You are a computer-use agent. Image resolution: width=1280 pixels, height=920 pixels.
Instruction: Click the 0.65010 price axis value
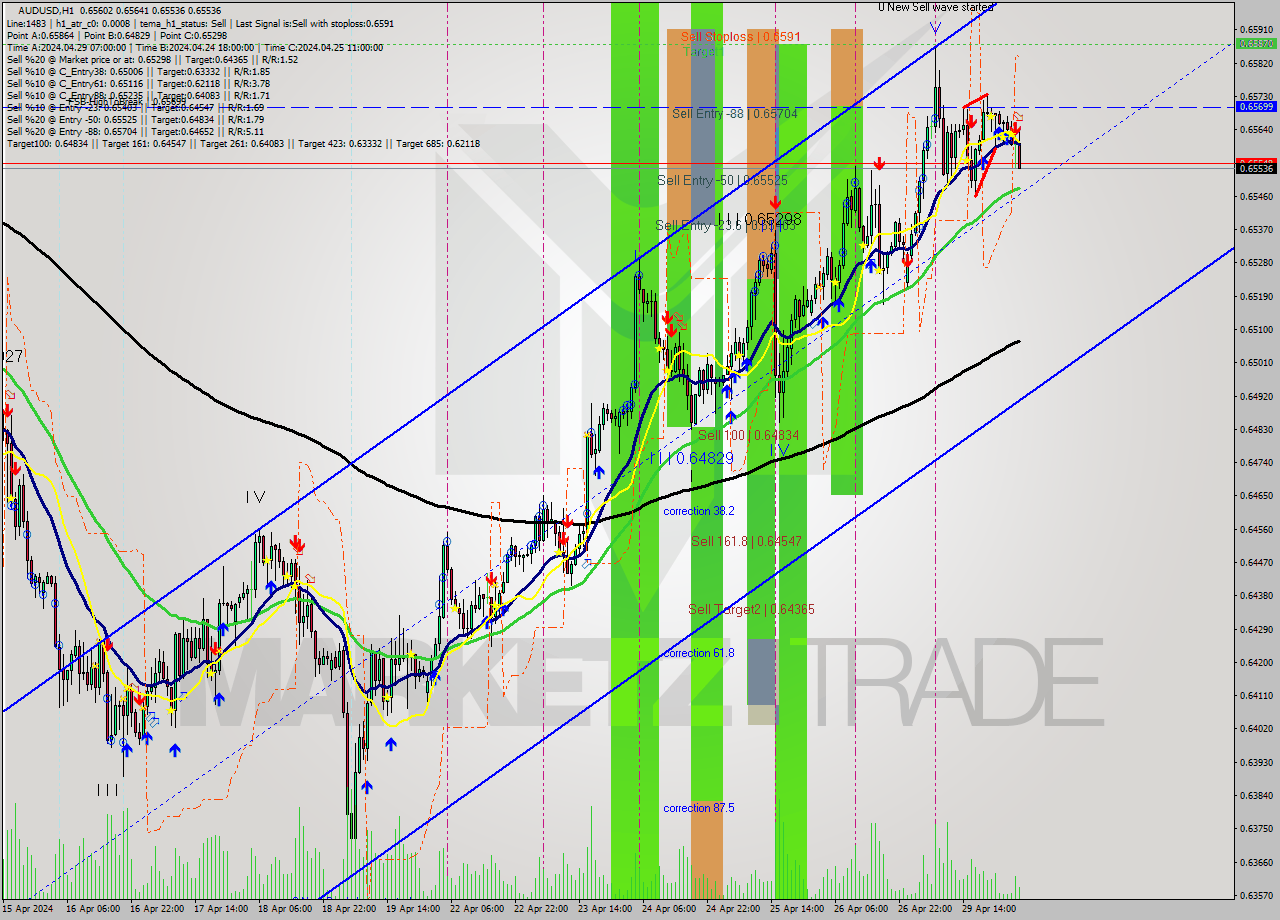(1257, 362)
